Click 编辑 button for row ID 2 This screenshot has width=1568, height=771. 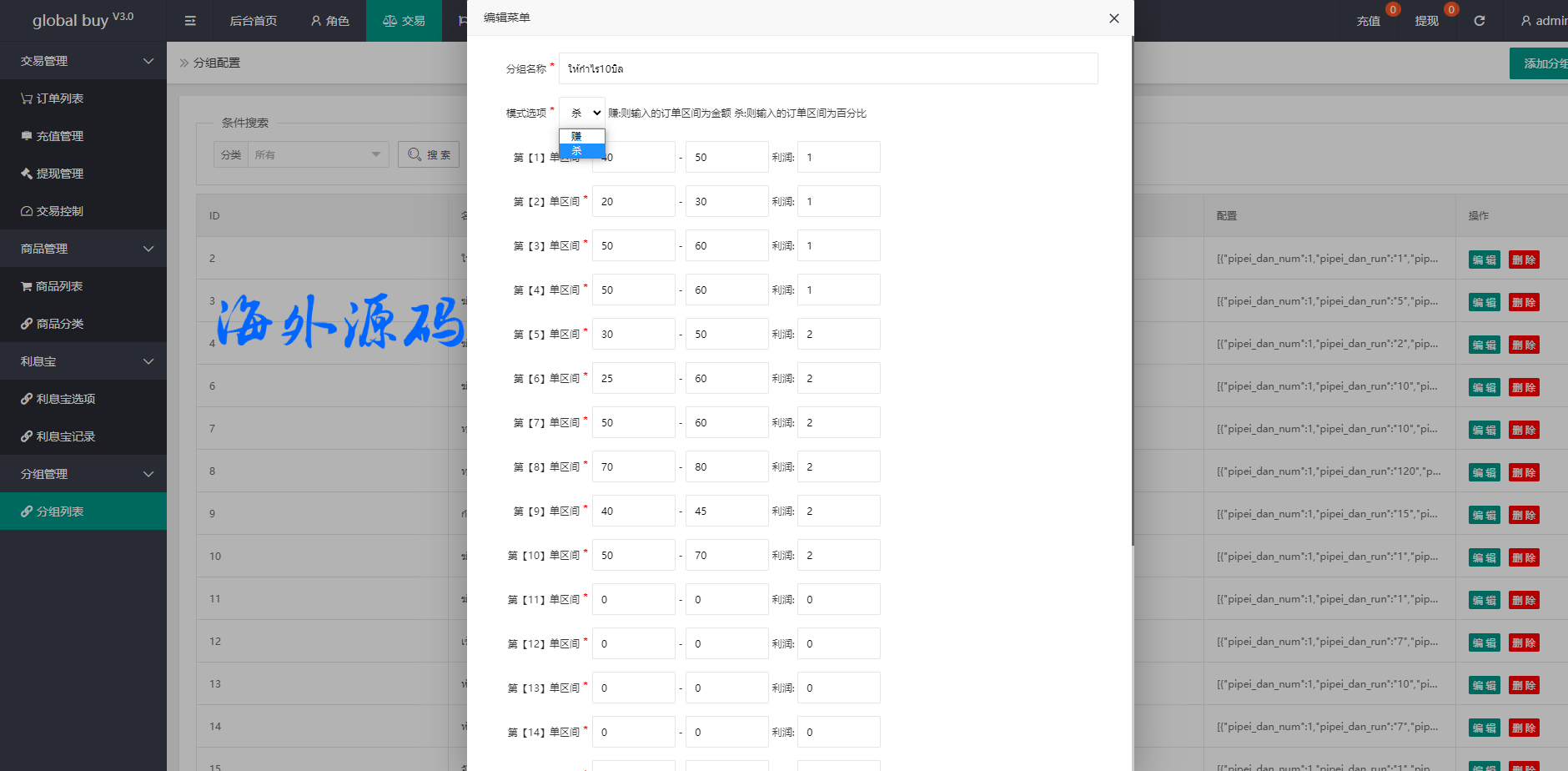click(1484, 260)
